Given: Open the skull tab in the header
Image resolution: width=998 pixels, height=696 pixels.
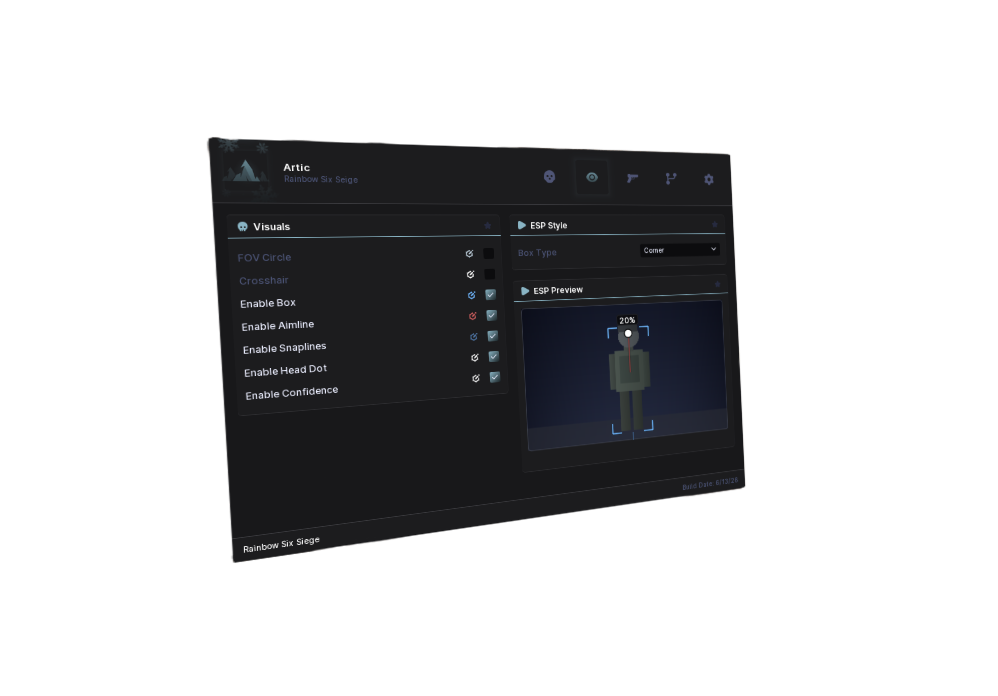Looking at the screenshot, I should [549, 176].
